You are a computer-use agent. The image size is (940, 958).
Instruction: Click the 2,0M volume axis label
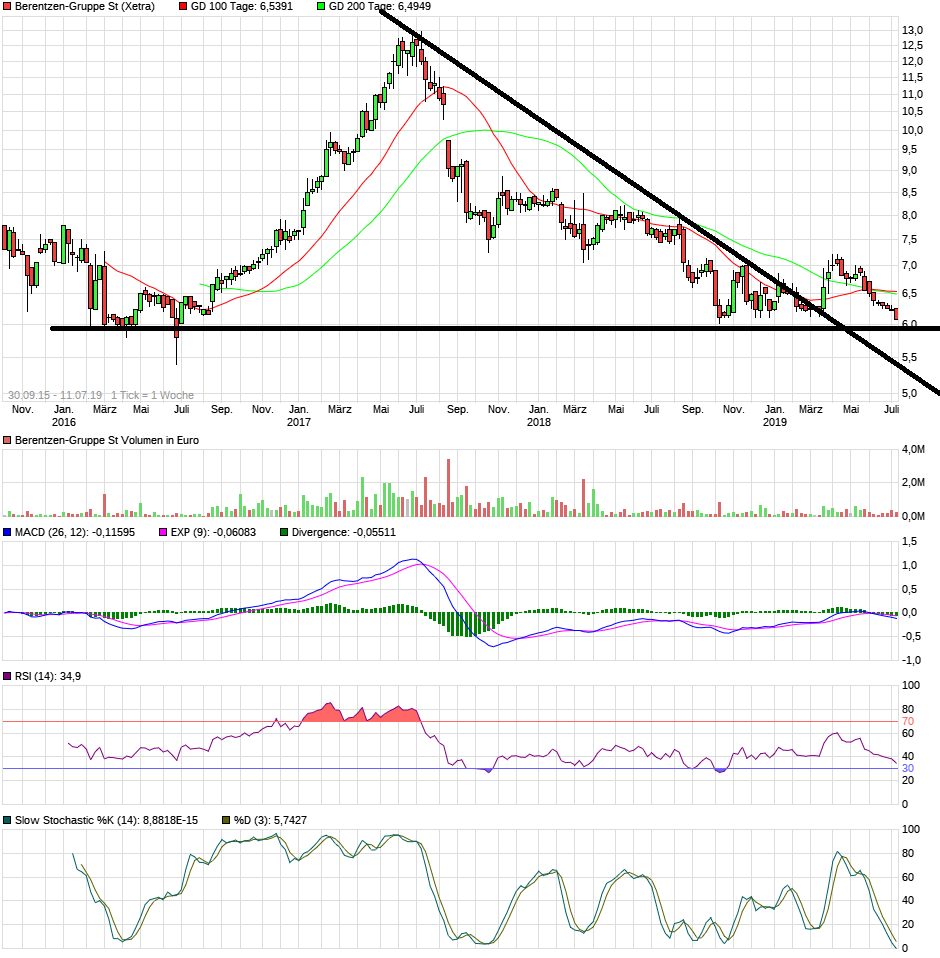pyautogui.click(x=913, y=483)
